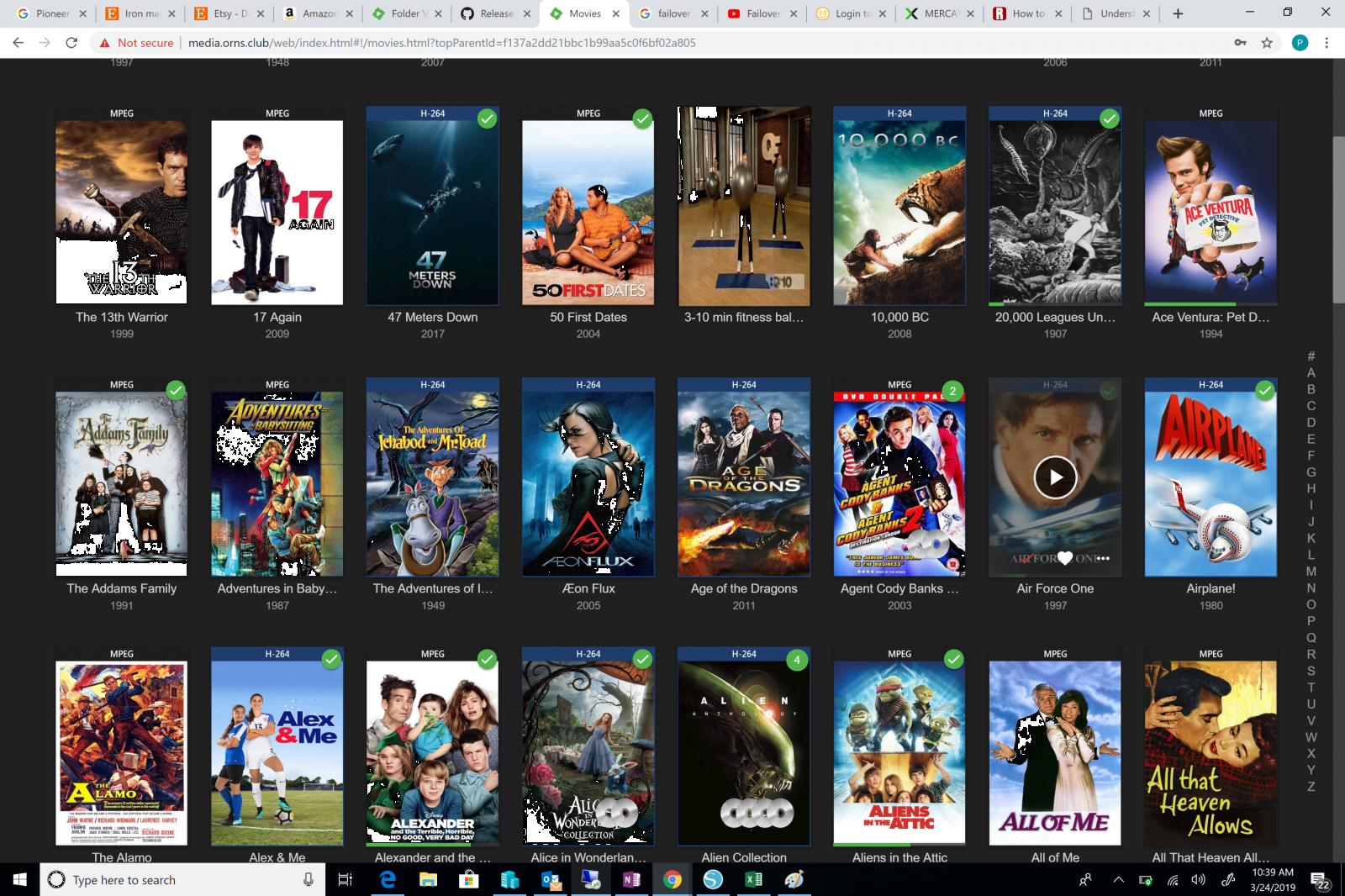Screen dimensions: 1345x896
Task: Toggle watched checkmark on Alex & Me
Action: pyautogui.click(x=331, y=660)
